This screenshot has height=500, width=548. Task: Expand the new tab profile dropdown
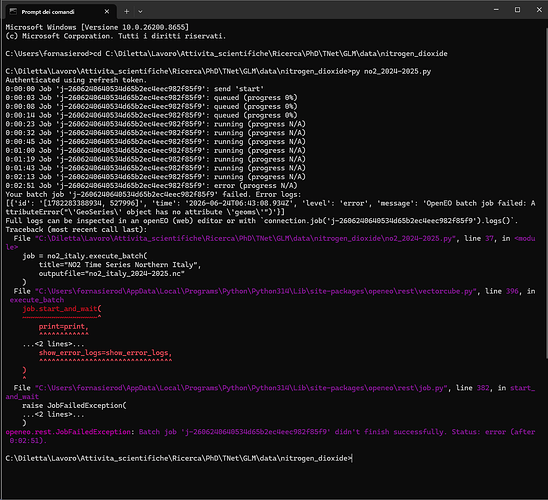(140, 12)
